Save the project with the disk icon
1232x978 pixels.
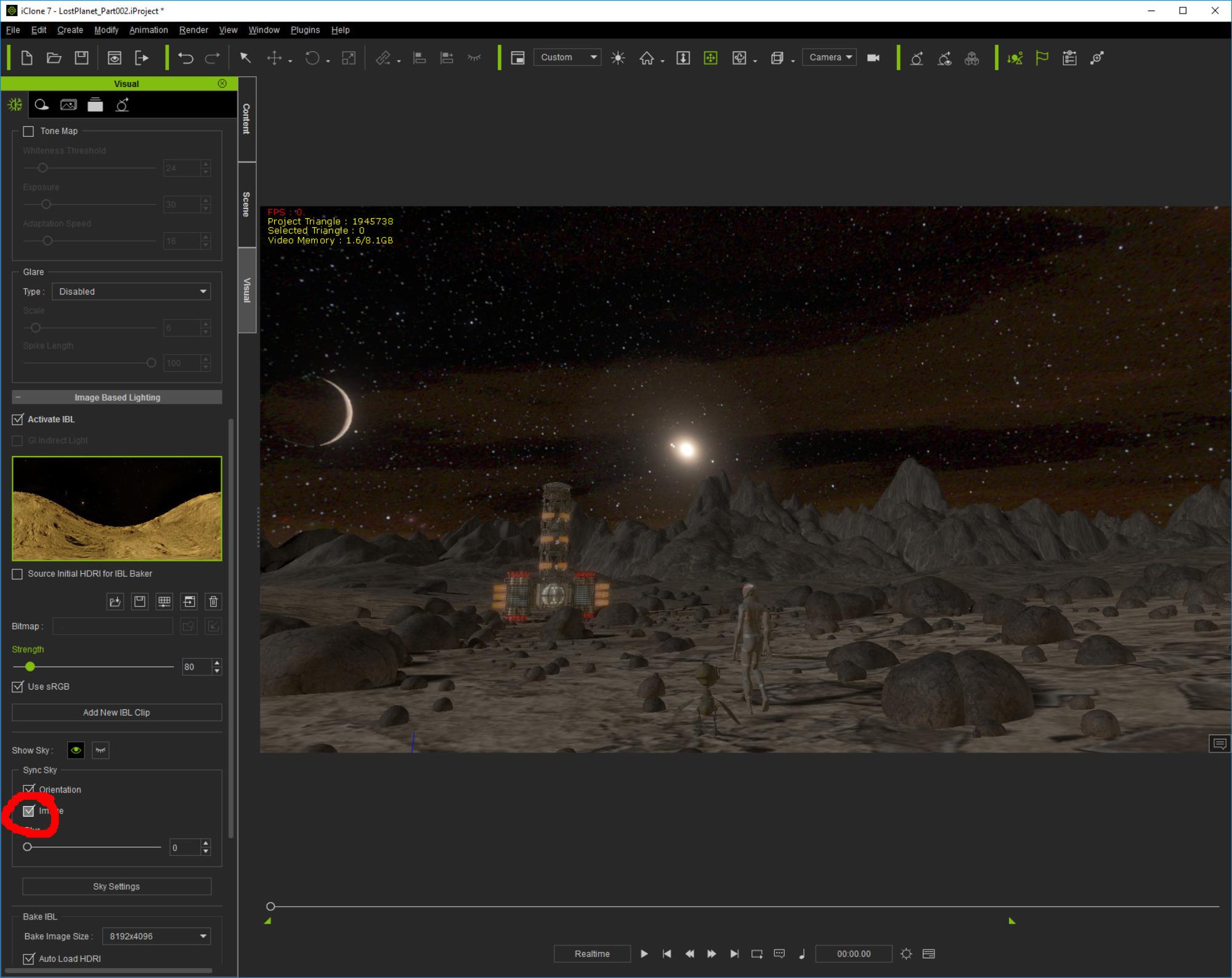click(81, 58)
